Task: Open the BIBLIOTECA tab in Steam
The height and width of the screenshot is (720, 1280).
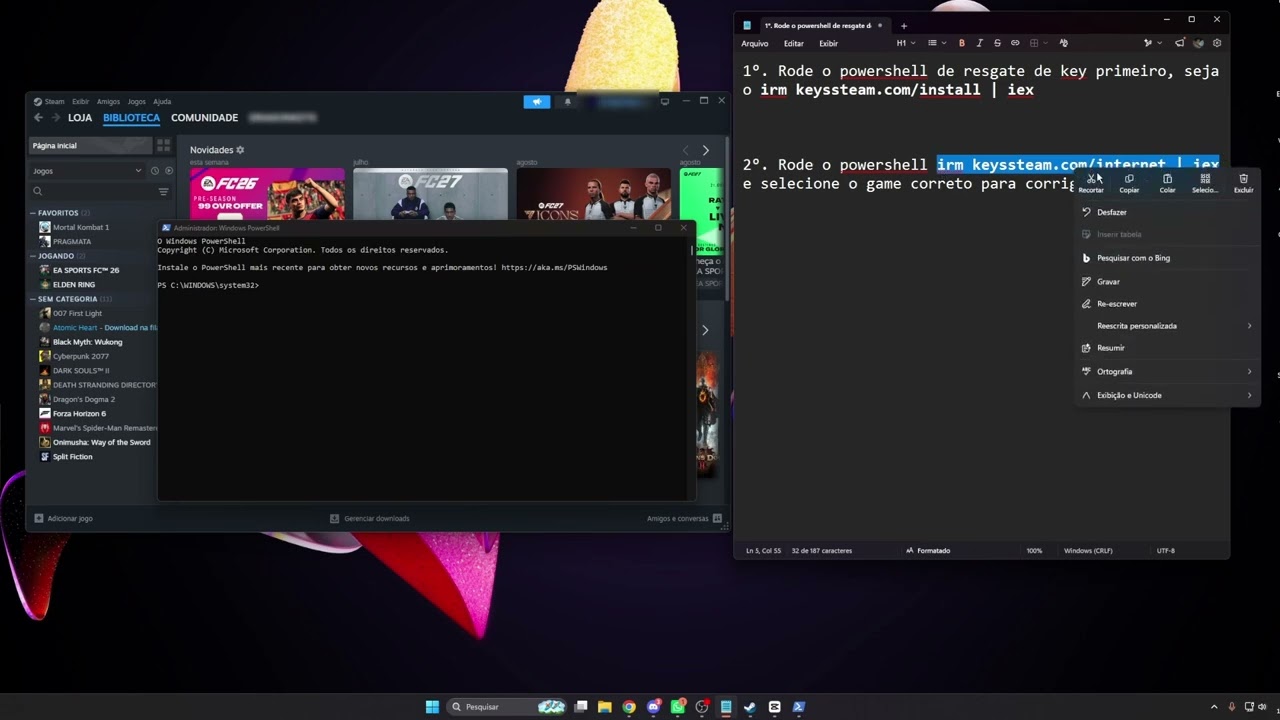Action: point(131,118)
